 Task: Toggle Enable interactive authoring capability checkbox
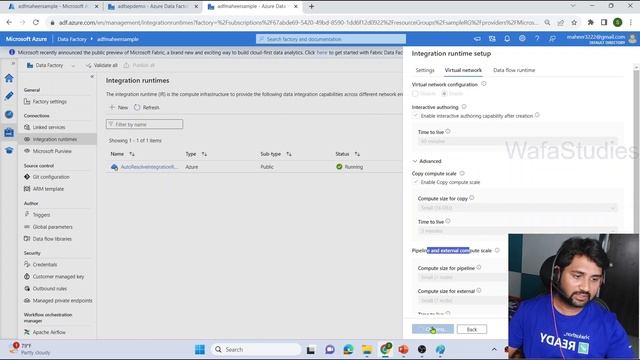pos(416,116)
